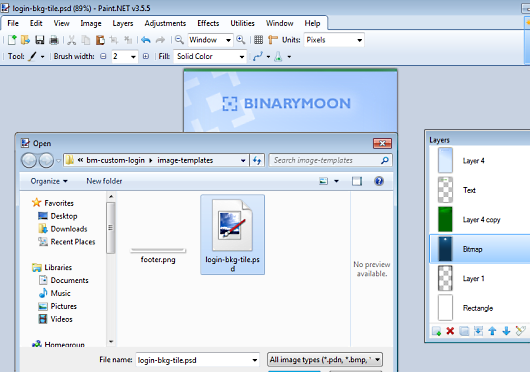Viewport: 530px width, 372px height.
Task: Click the Search image-templates field
Action: pos(331,160)
